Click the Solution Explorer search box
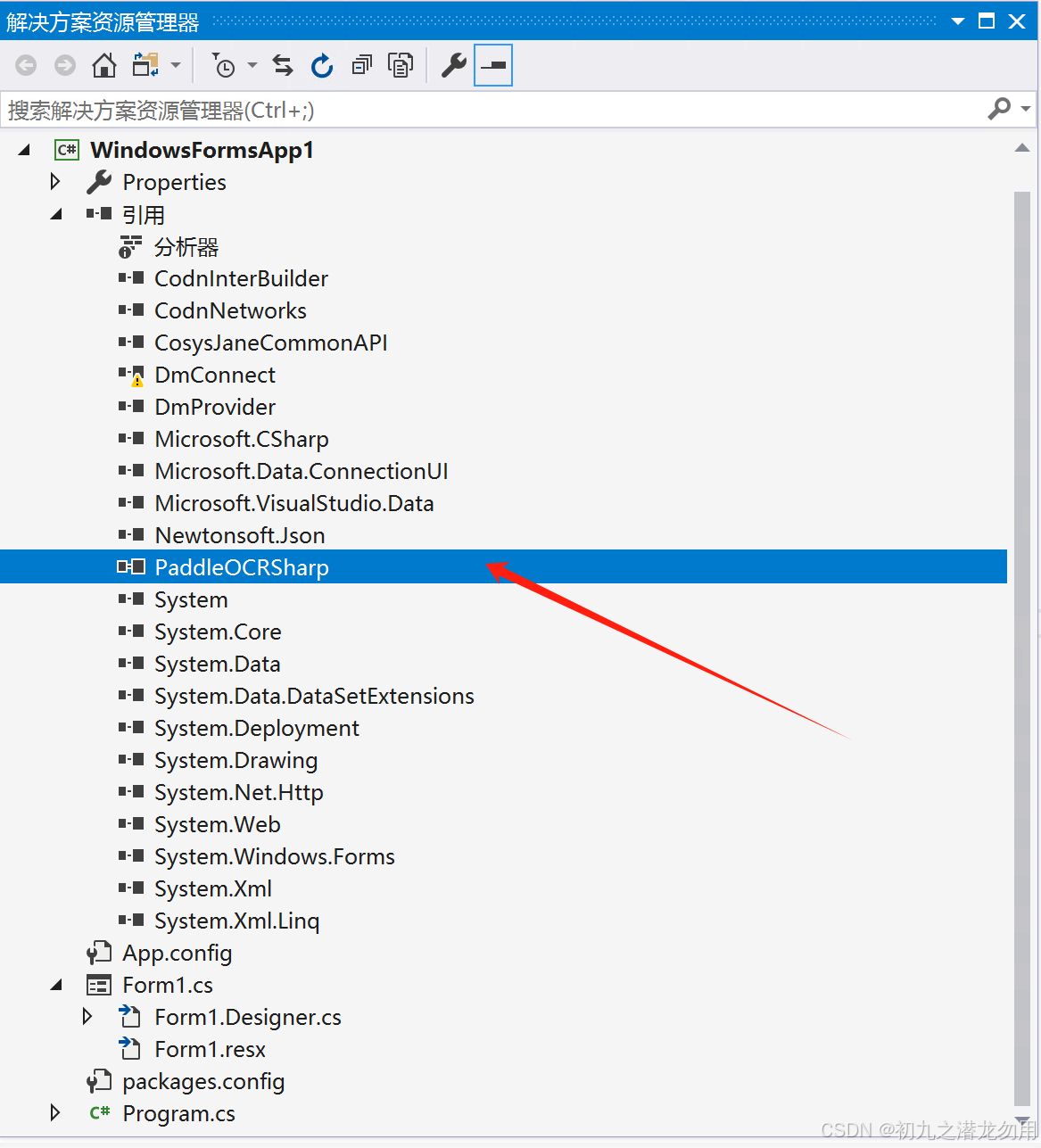Viewport: 1041px width, 1148px height. coord(491,110)
